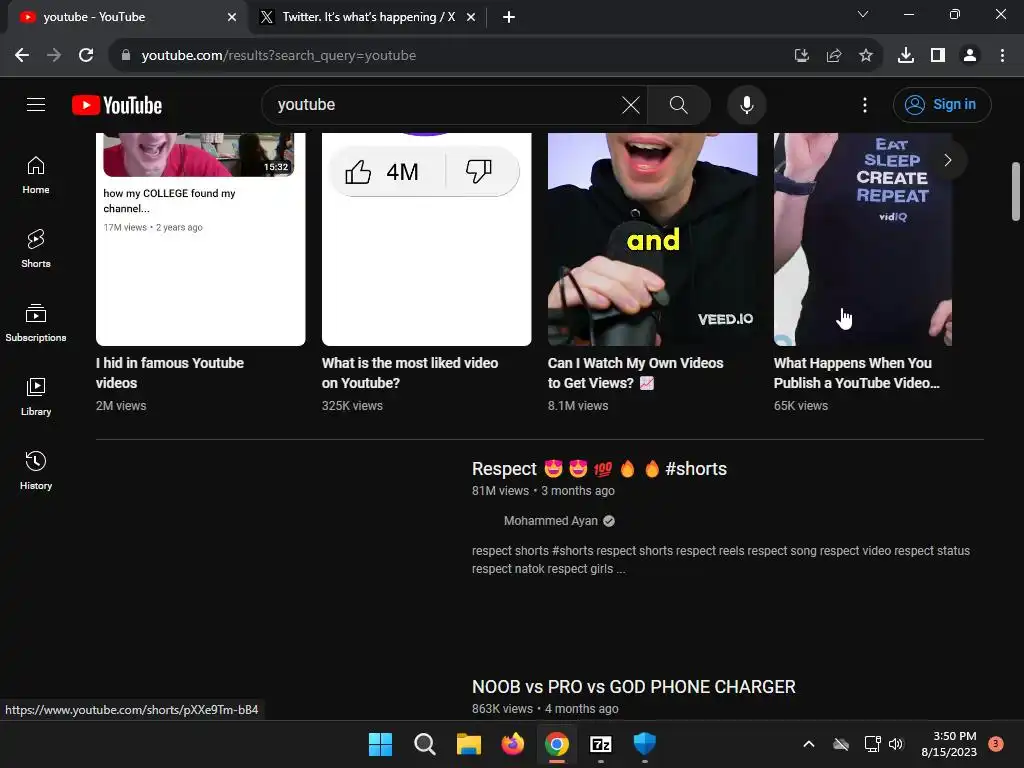Click the '65K views' text
The height and width of the screenshot is (768, 1024).
click(x=801, y=406)
